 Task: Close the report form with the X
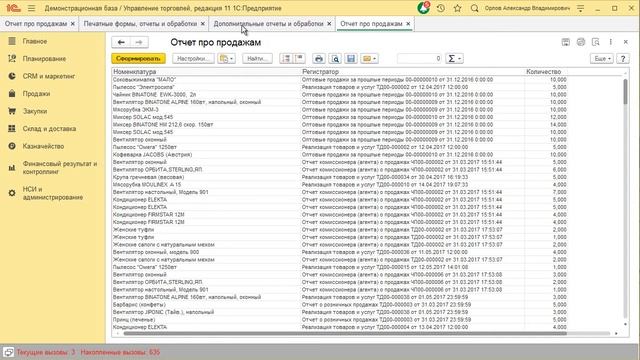point(626,42)
